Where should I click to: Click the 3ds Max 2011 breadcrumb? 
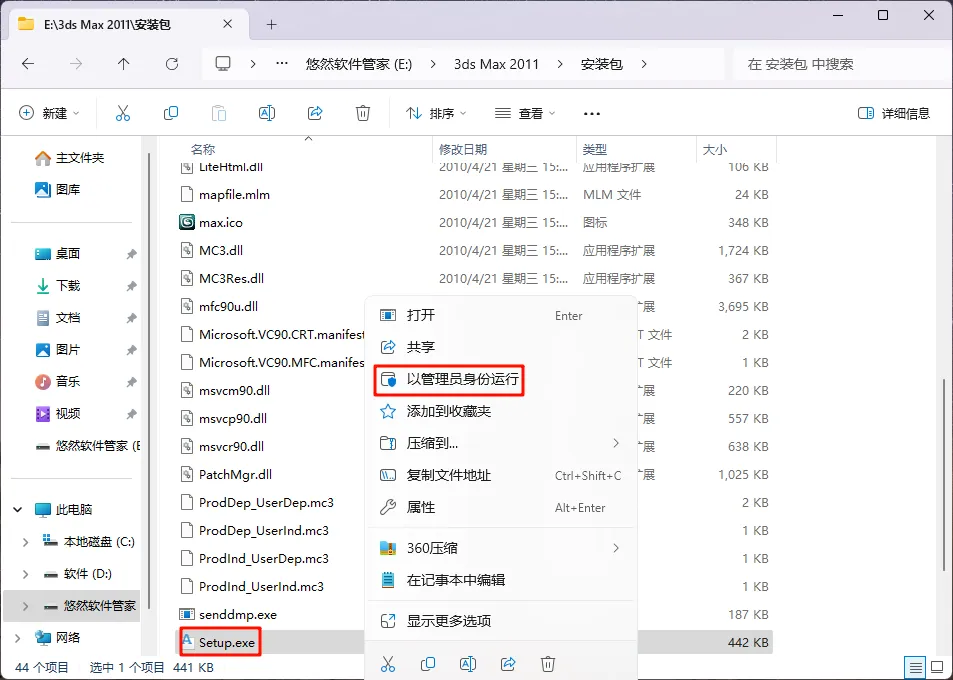pos(497,64)
